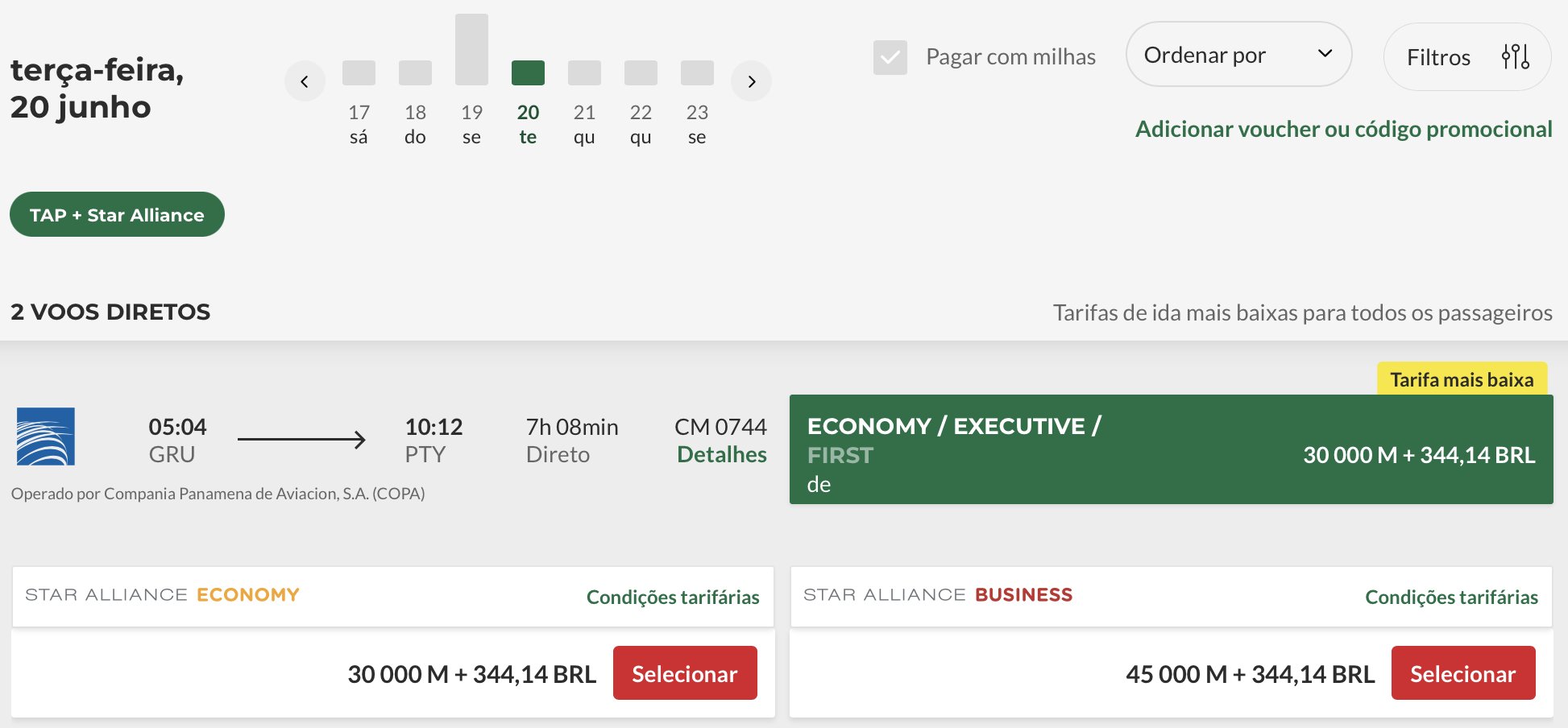Select the Star Alliance Business fare

pos(1463,673)
